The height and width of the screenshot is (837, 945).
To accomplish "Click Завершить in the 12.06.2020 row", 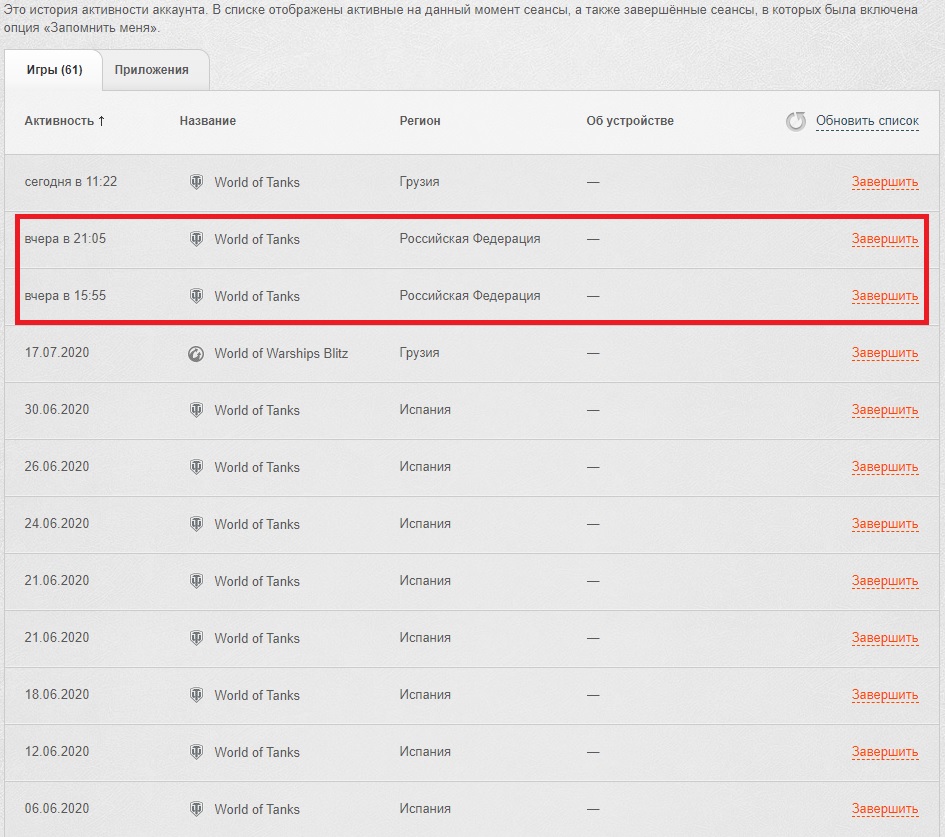I will point(885,752).
